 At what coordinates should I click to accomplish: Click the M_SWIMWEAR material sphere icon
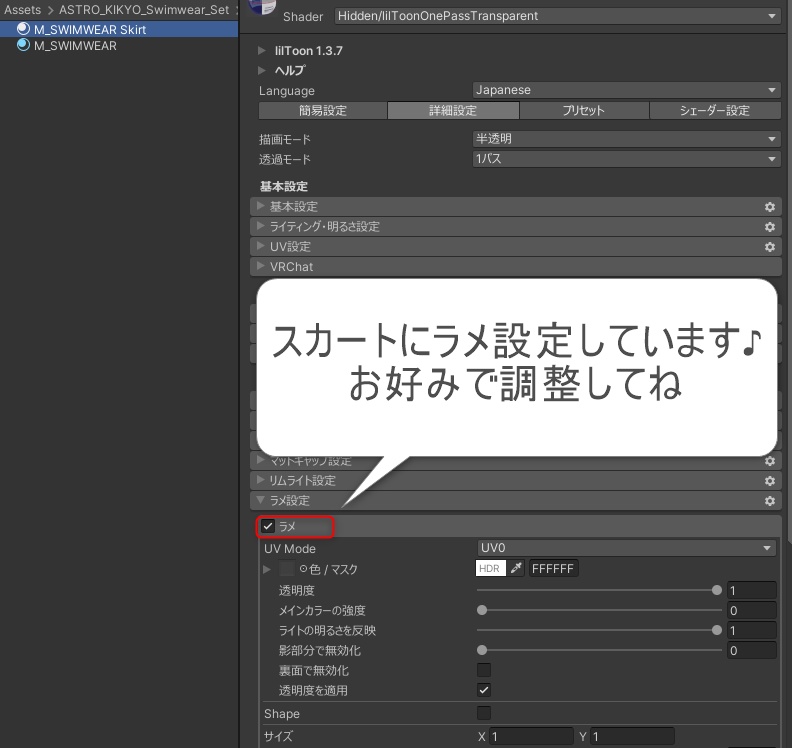23,45
